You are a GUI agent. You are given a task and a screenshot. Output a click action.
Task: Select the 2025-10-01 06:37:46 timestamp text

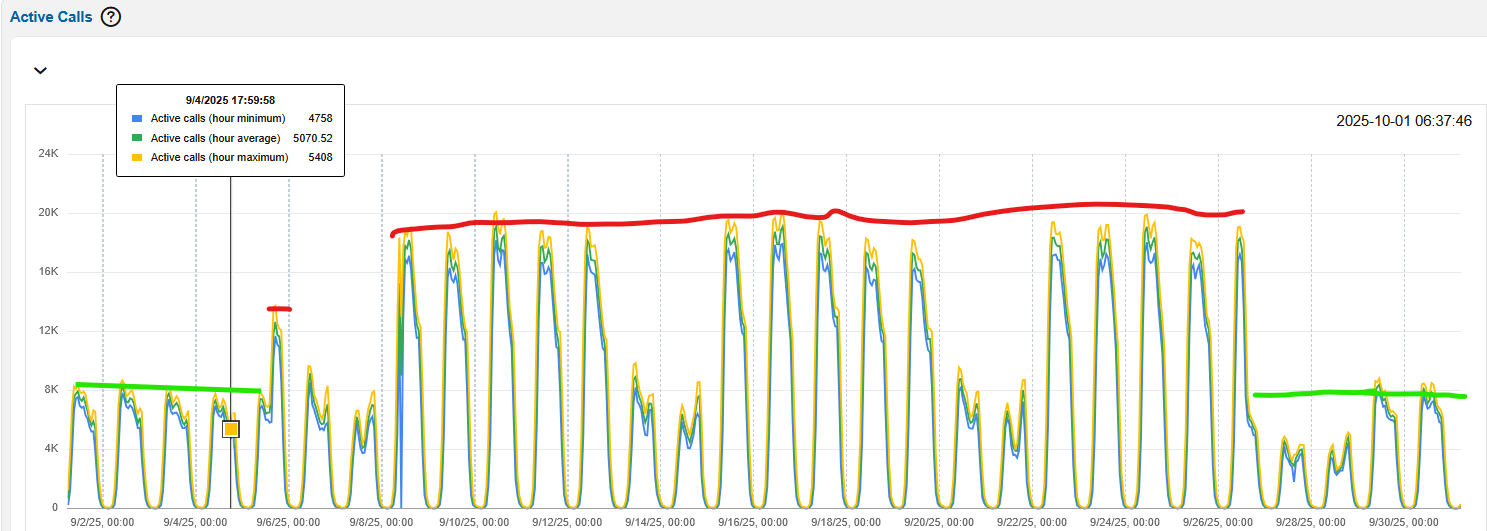coord(1404,121)
